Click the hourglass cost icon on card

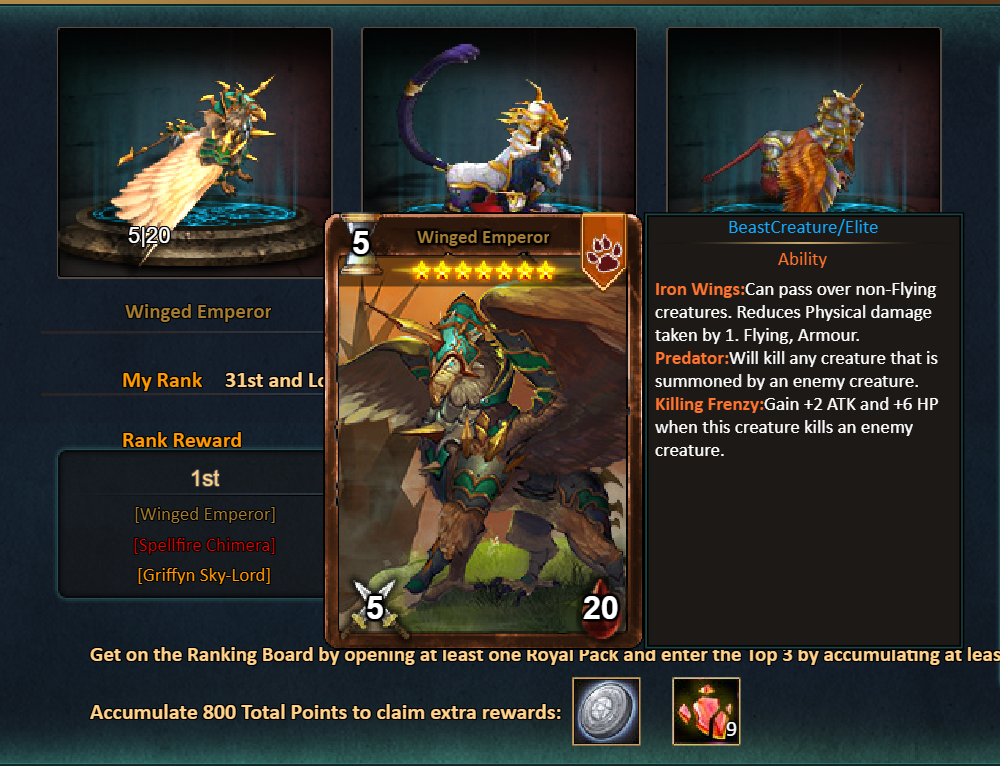click(360, 244)
